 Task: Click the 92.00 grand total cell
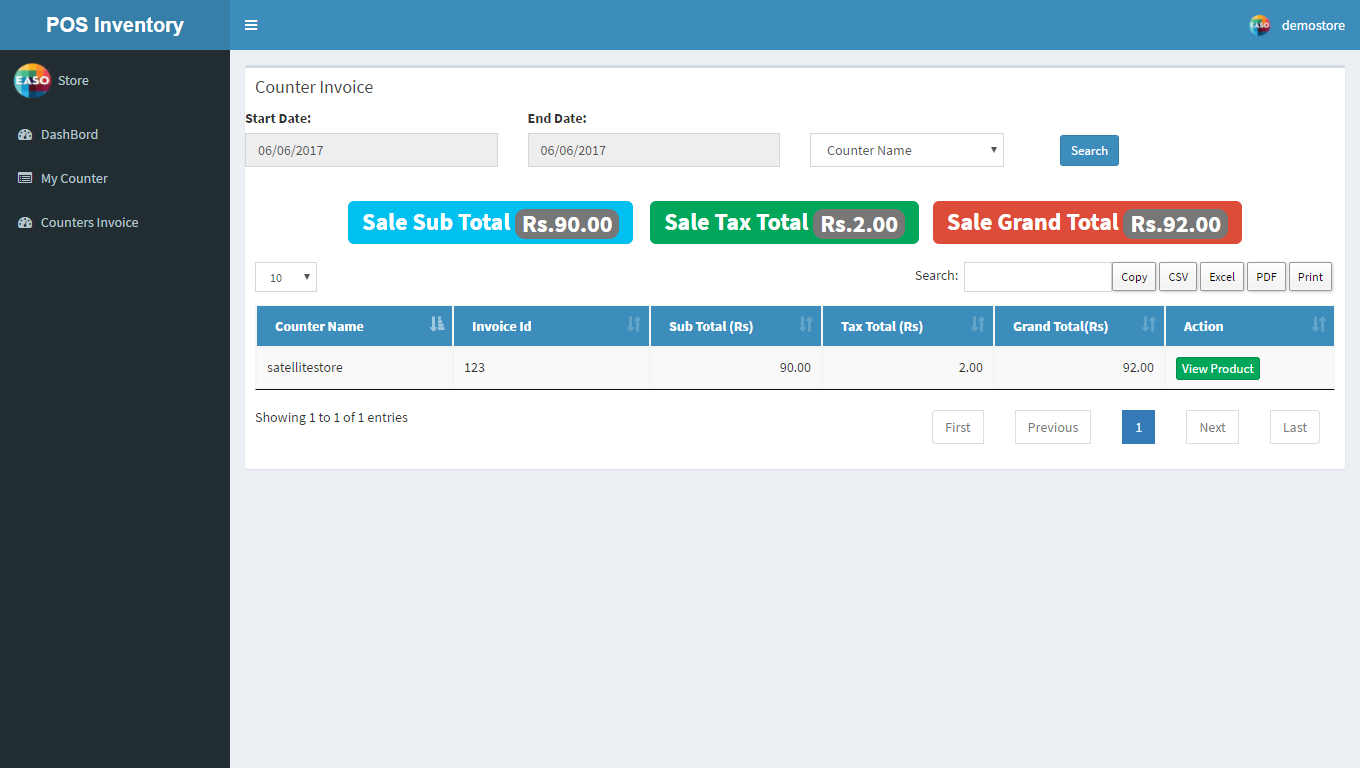pos(1080,368)
